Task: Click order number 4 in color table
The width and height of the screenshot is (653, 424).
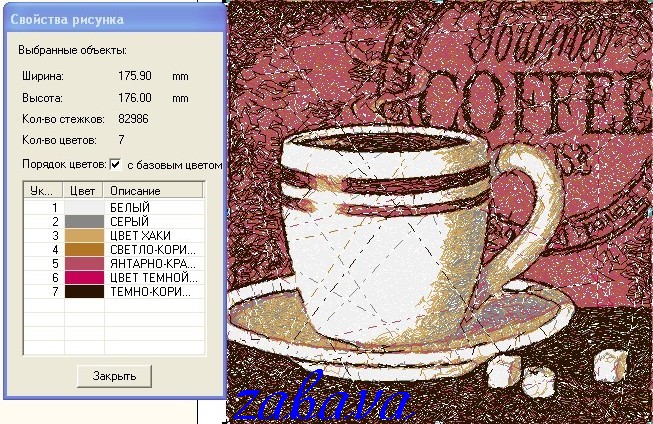Action: coord(55,249)
